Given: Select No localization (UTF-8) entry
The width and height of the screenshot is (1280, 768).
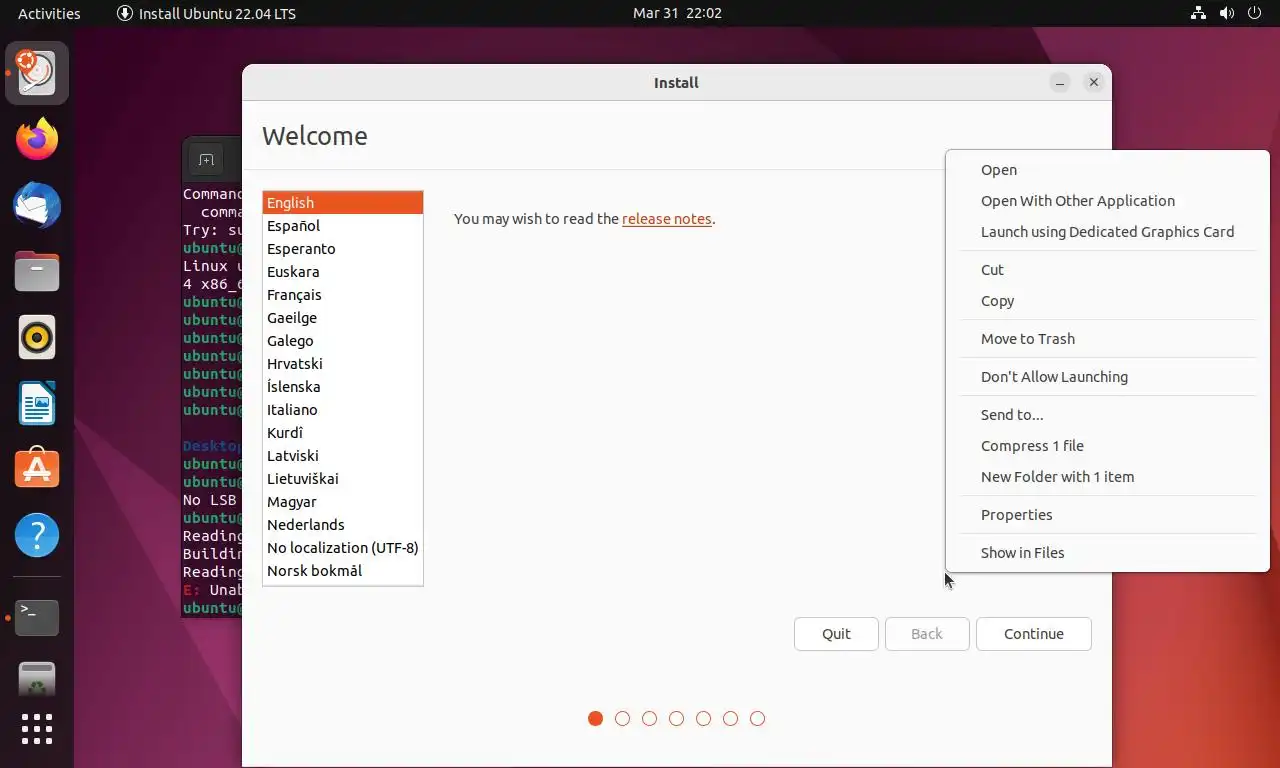Looking at the screenshot, I should pyautogui.click(x=343, y=548).
